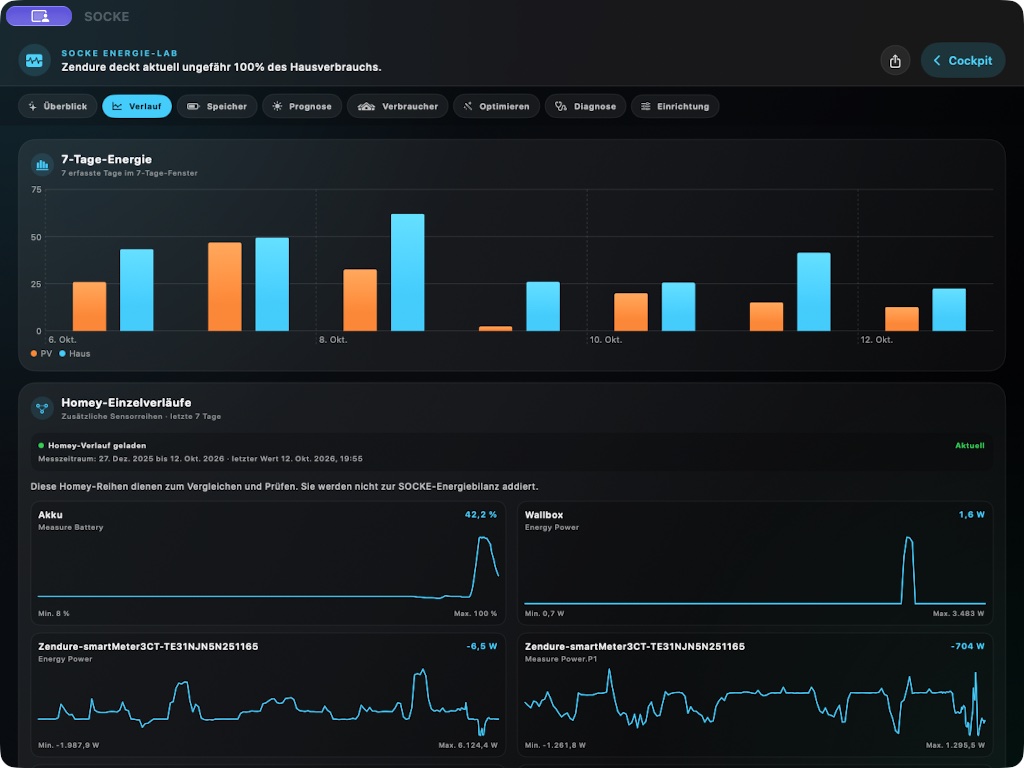Go to the Einrichtung tab

[675, 106]
